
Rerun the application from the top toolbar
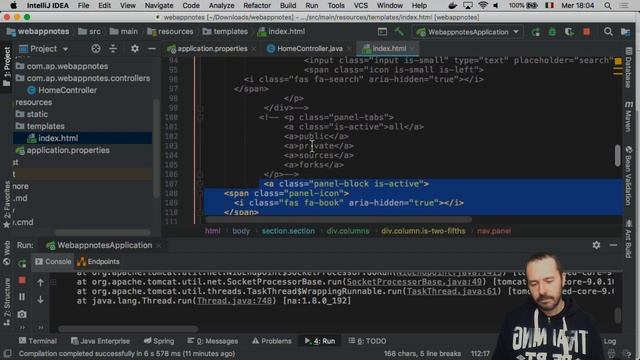536,32
